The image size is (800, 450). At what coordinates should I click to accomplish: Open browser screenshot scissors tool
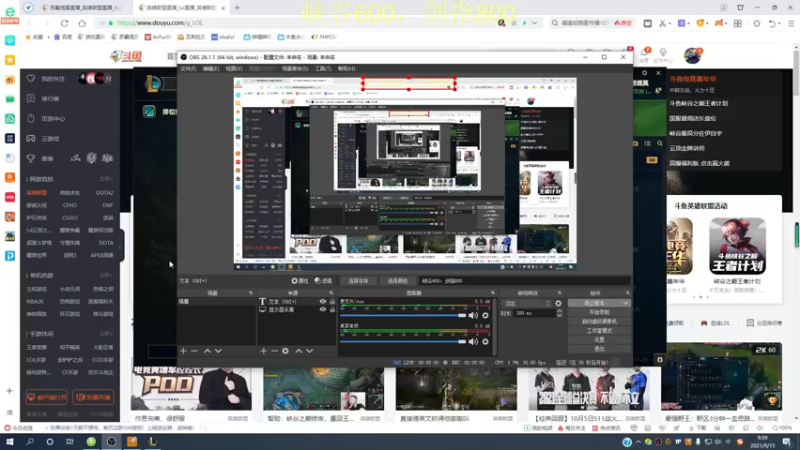[662, 23]
